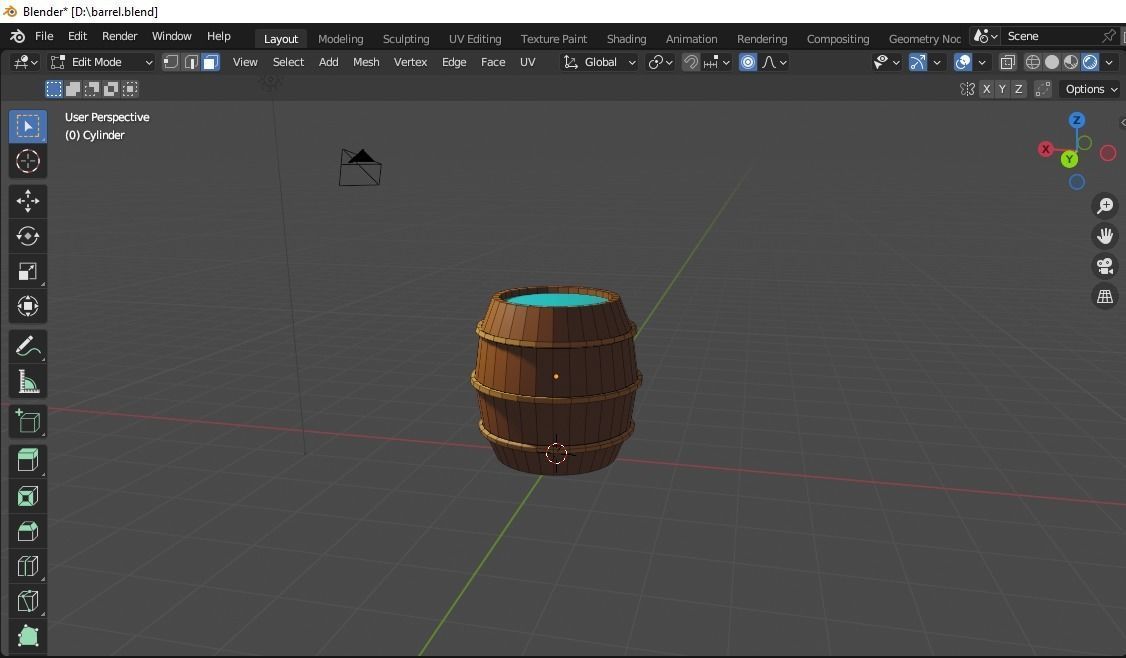This screenshot has height=658, width=1126.
Task: Select the Add Cube tool
Action: click(27, 422)
